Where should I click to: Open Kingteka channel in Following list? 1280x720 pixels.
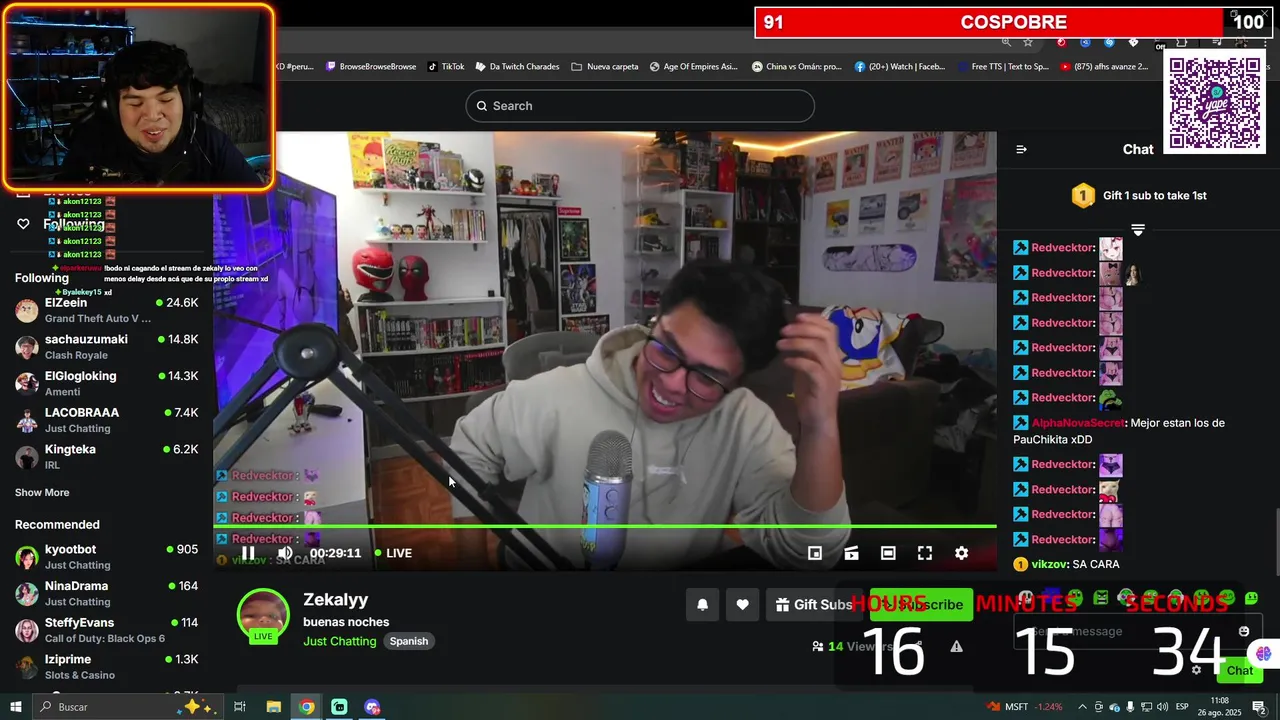tap(106, 457)
